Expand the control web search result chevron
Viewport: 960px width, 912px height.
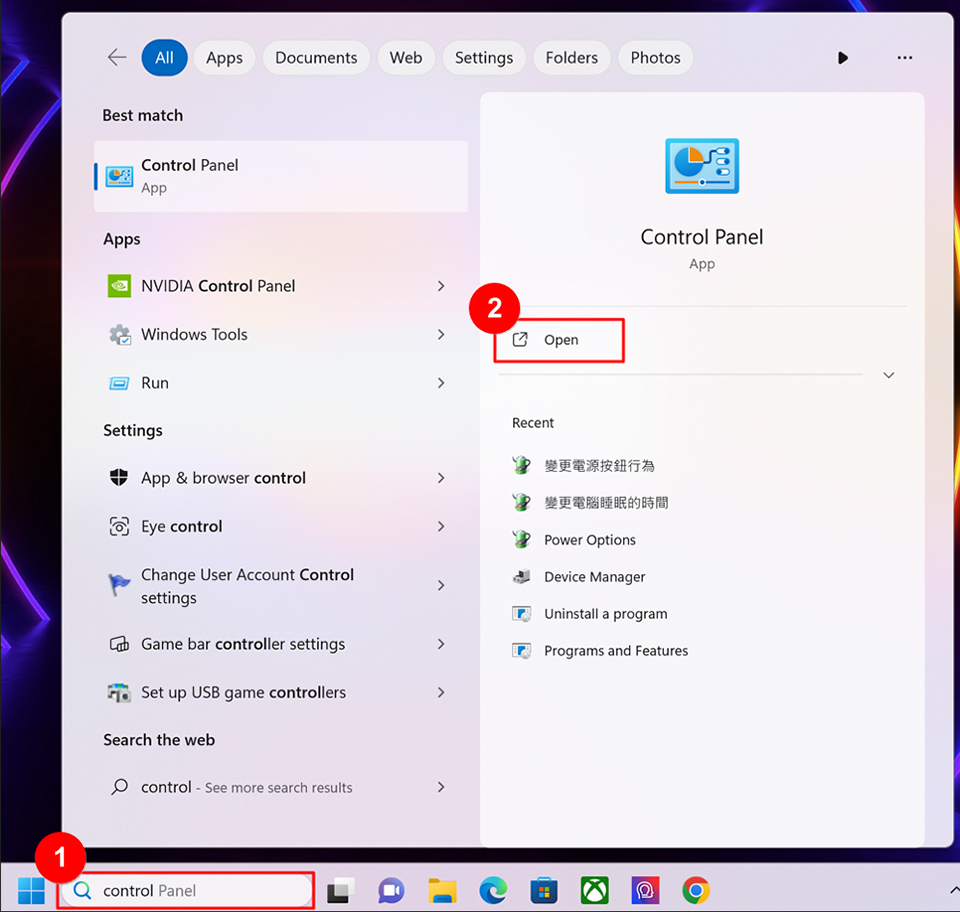click(x=441, y=787)
